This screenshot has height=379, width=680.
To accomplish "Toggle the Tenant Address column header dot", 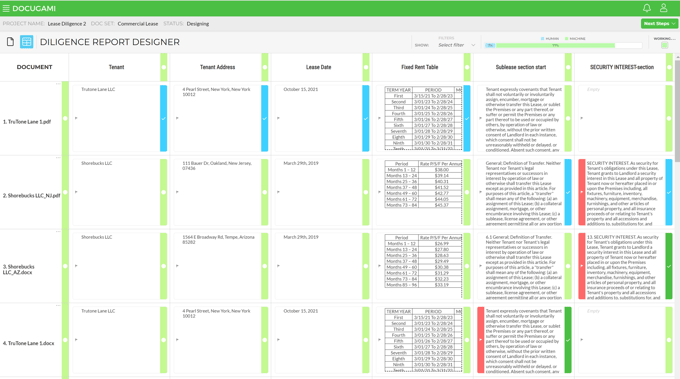I will point(265,67).
